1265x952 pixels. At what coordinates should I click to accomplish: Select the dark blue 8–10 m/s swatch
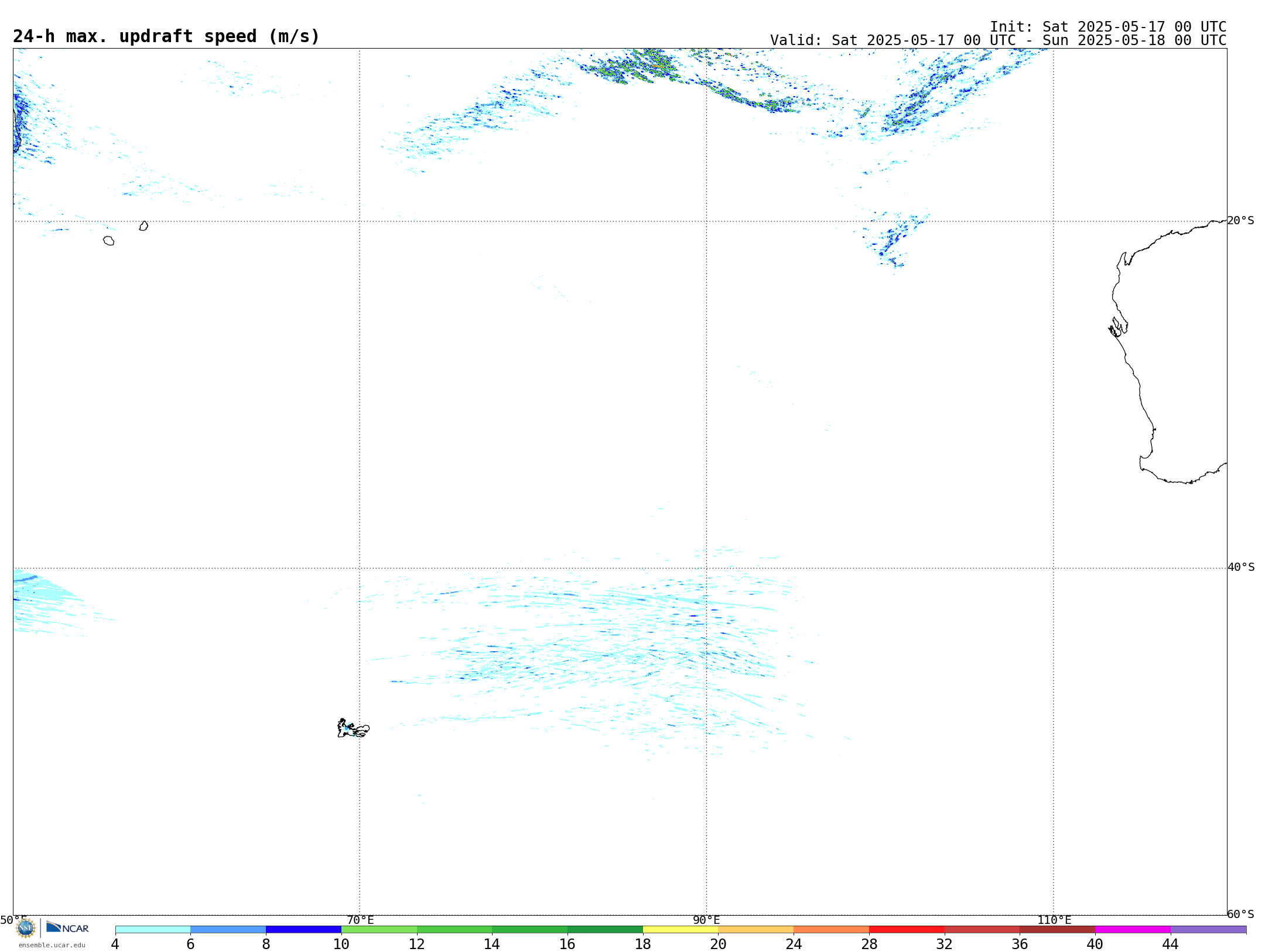pyautogui.click(x=303, y=929)
